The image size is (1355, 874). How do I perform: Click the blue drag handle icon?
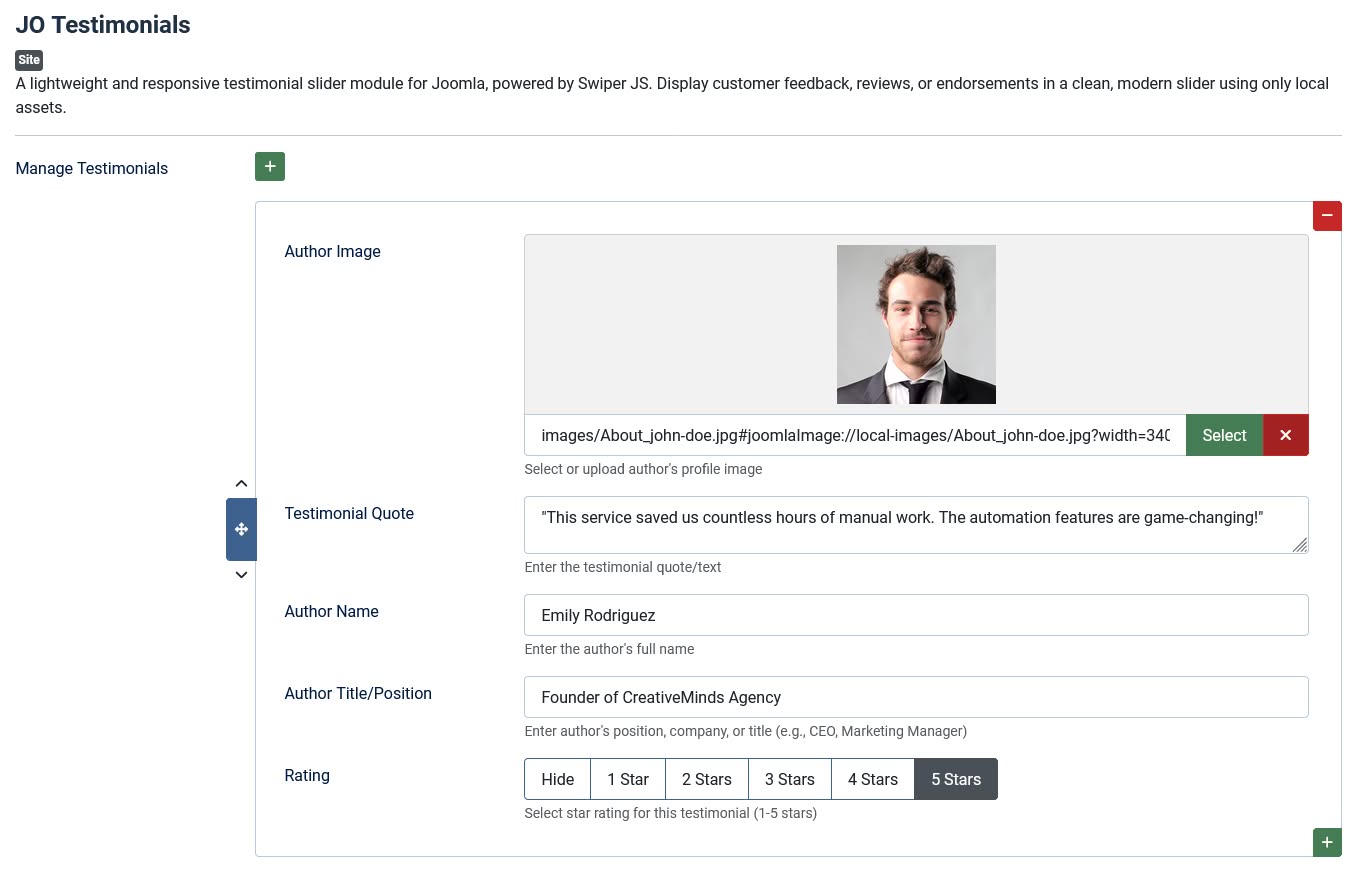241,529
